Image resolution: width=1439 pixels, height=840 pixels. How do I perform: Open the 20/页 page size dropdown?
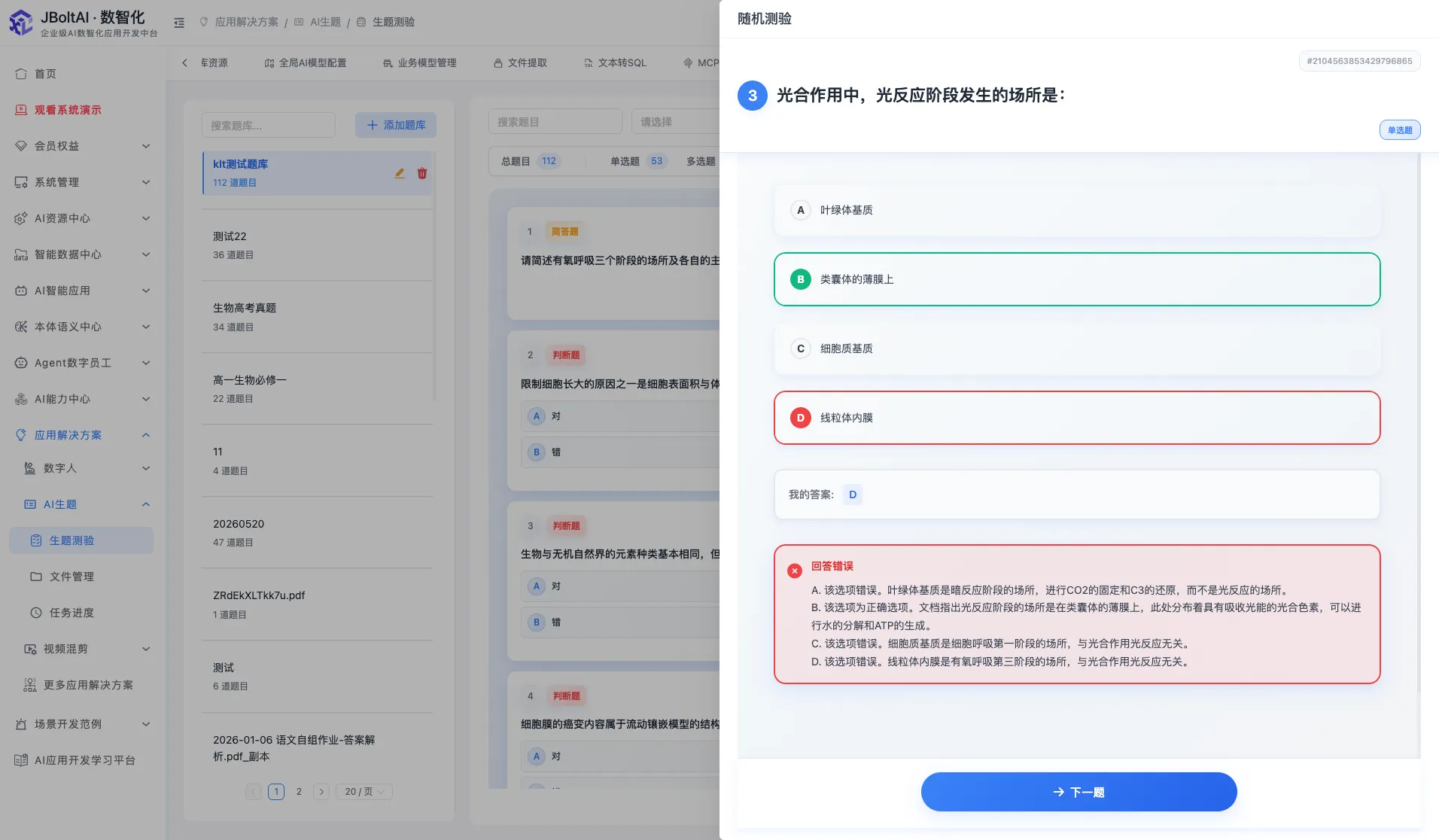364,792
